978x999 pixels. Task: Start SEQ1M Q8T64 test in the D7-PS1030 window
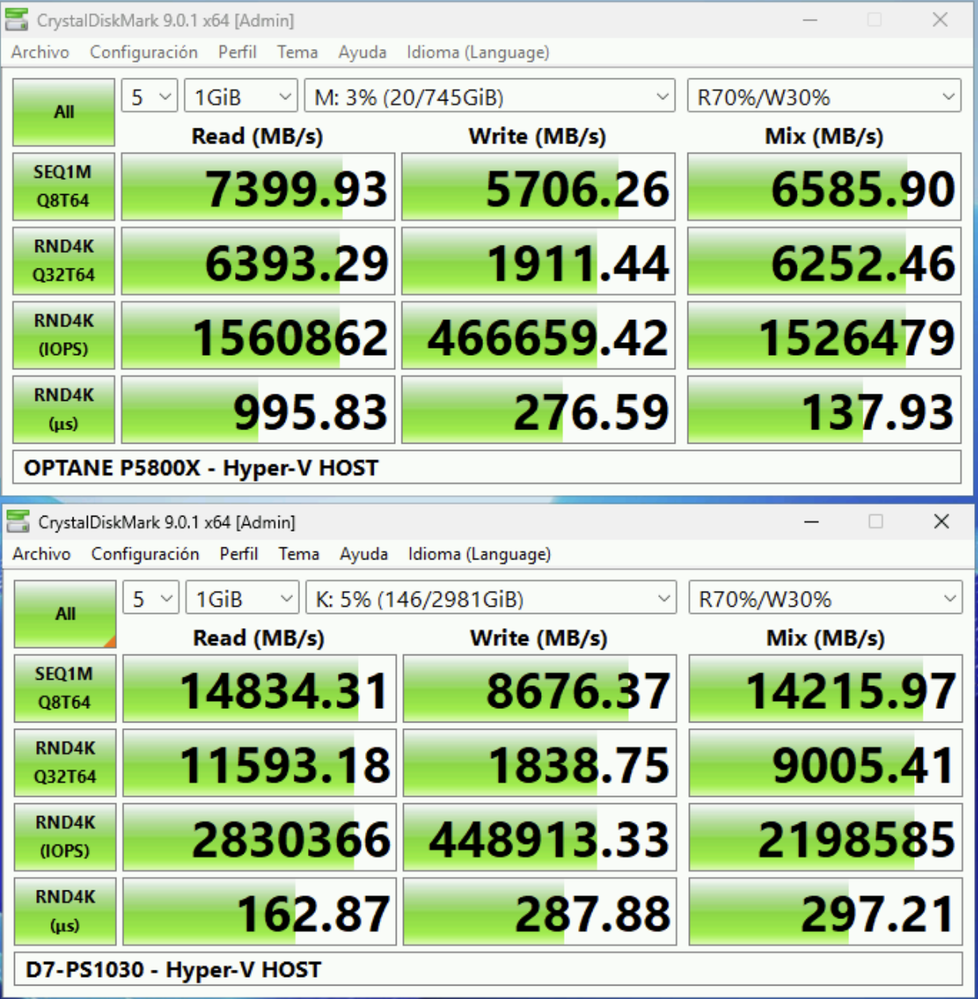[x=65, y=688]
